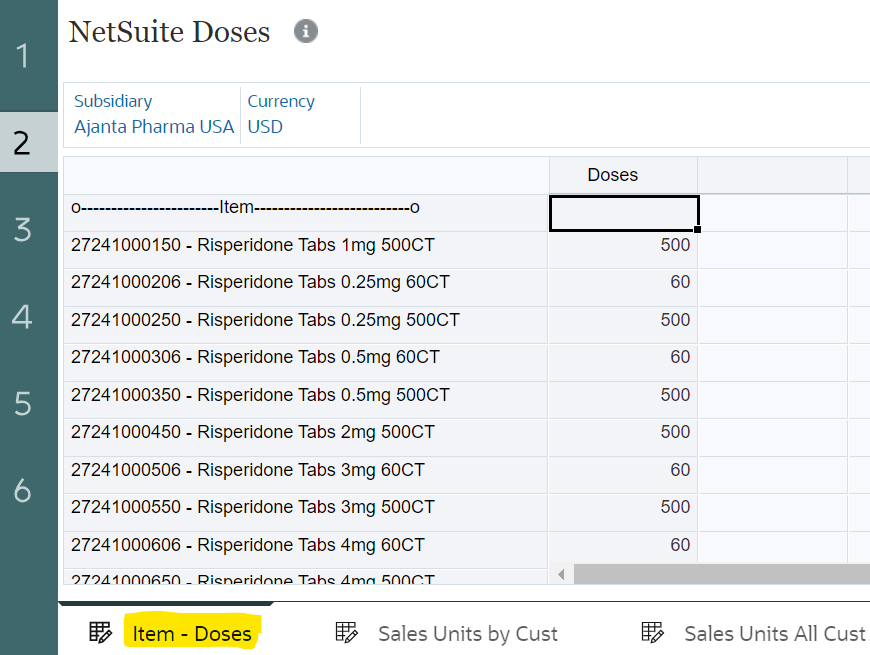This screenshot has width=870, height=655.
Task: Select the Risperidone Tabs 1mg 500CT row
Action: 253,245
